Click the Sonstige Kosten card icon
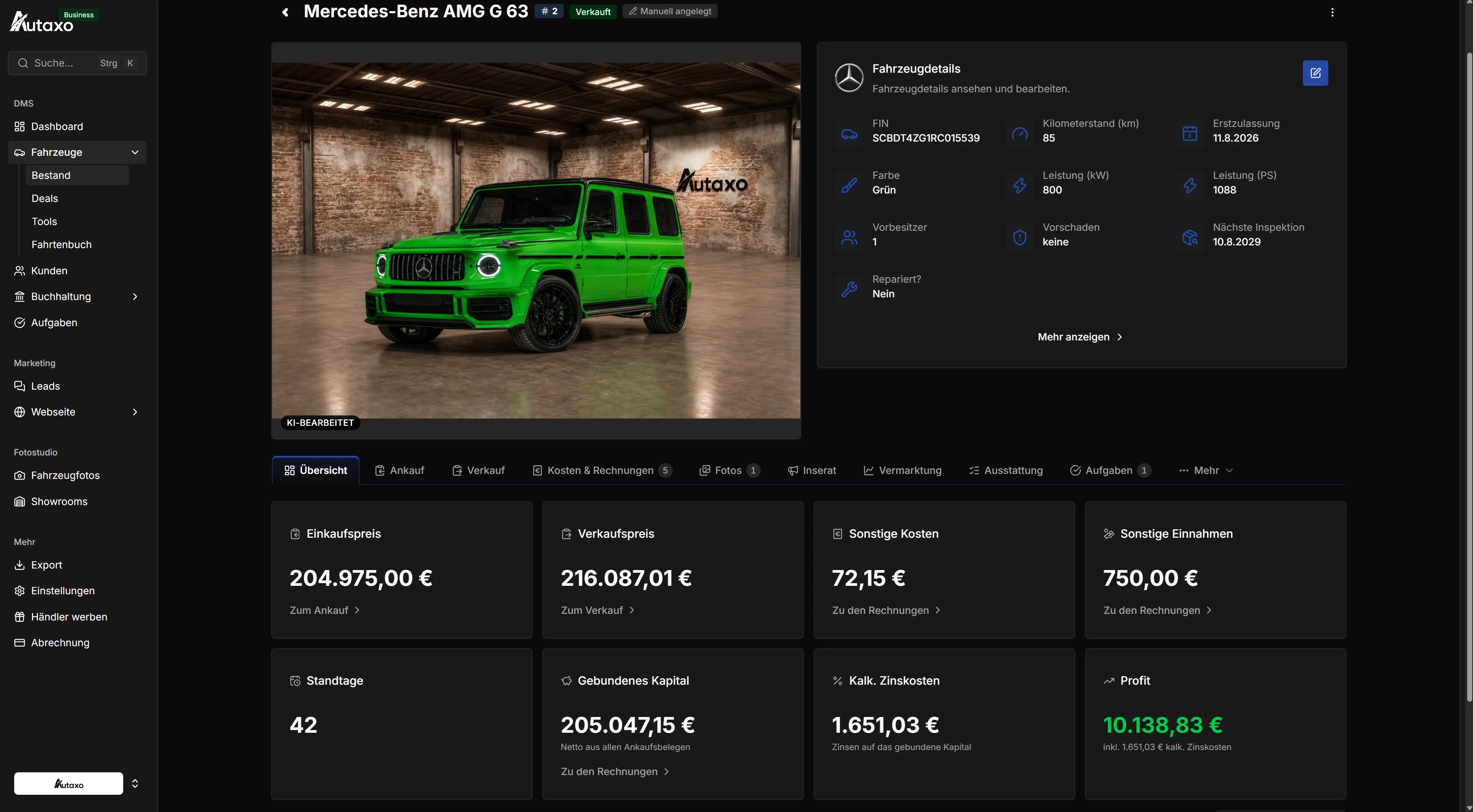 [837, 534]
